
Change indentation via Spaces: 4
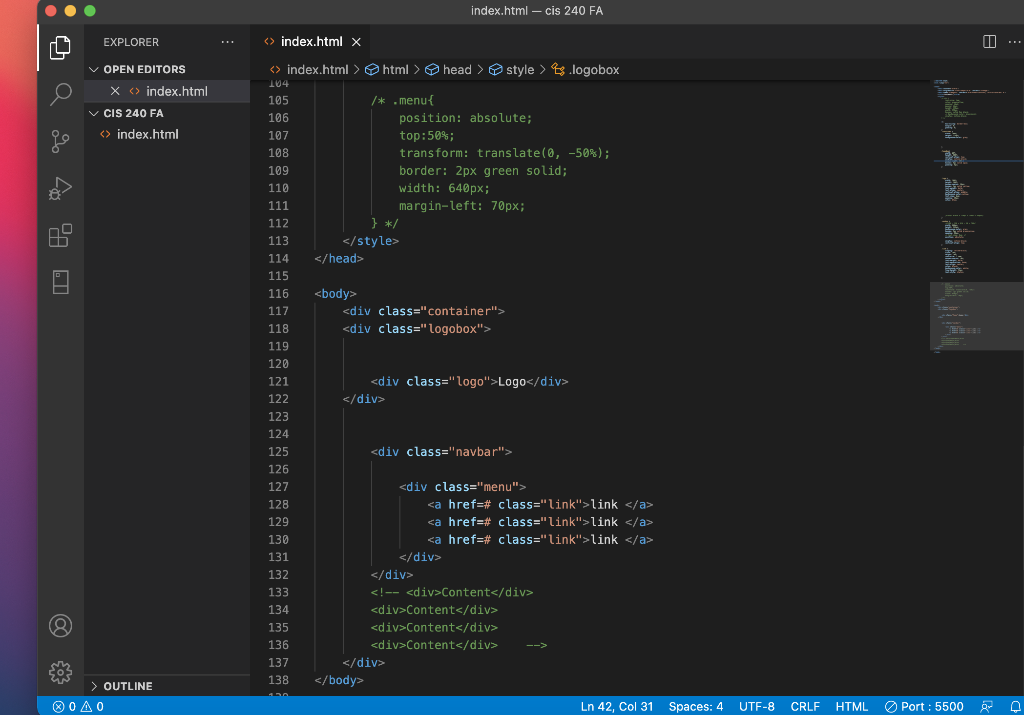click(696, 707)
